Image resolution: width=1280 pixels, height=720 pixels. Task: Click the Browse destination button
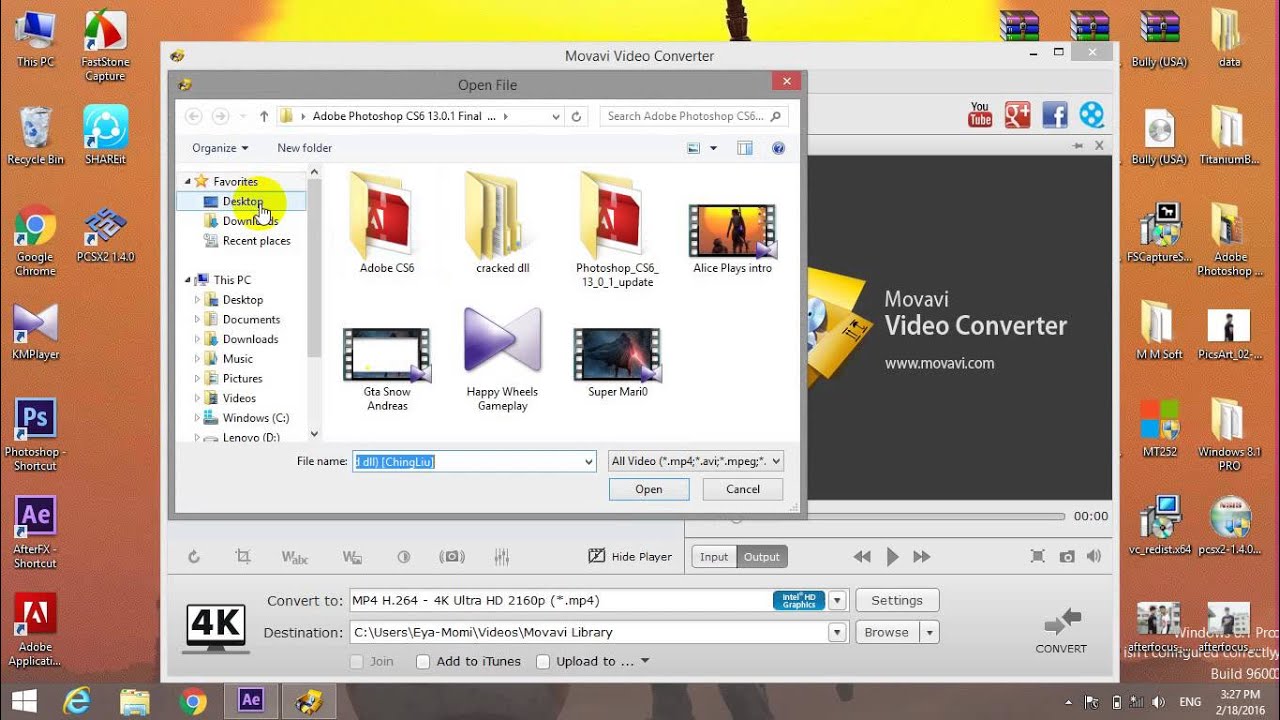click(887, 633)
